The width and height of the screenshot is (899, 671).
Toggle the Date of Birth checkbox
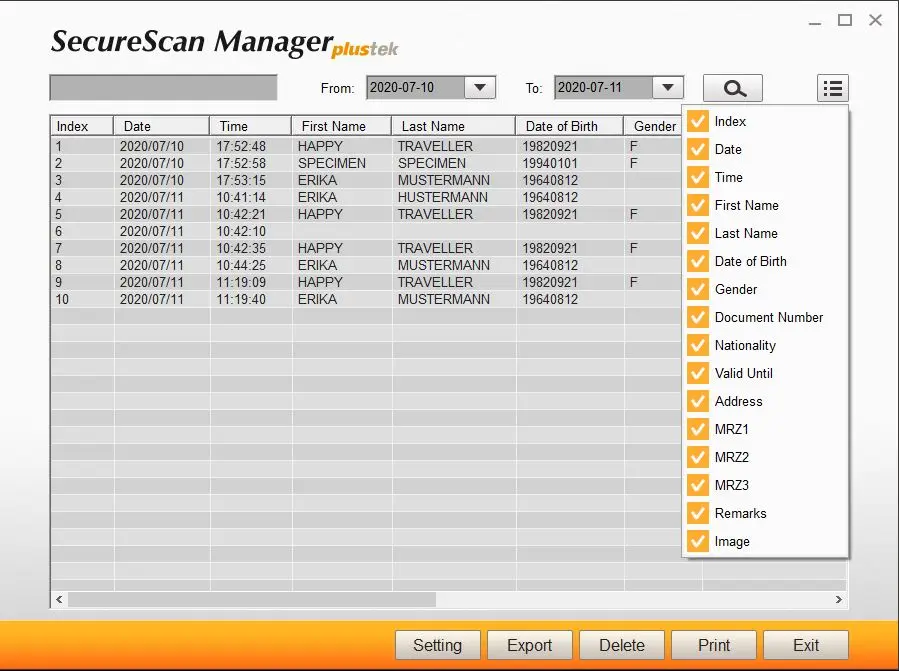coord(698,261)
